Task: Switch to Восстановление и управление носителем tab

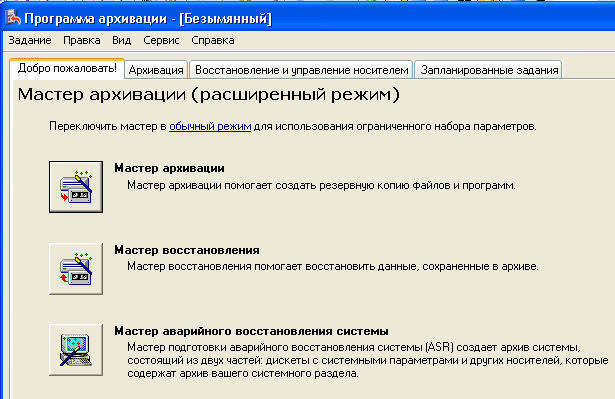Action: 301,70
